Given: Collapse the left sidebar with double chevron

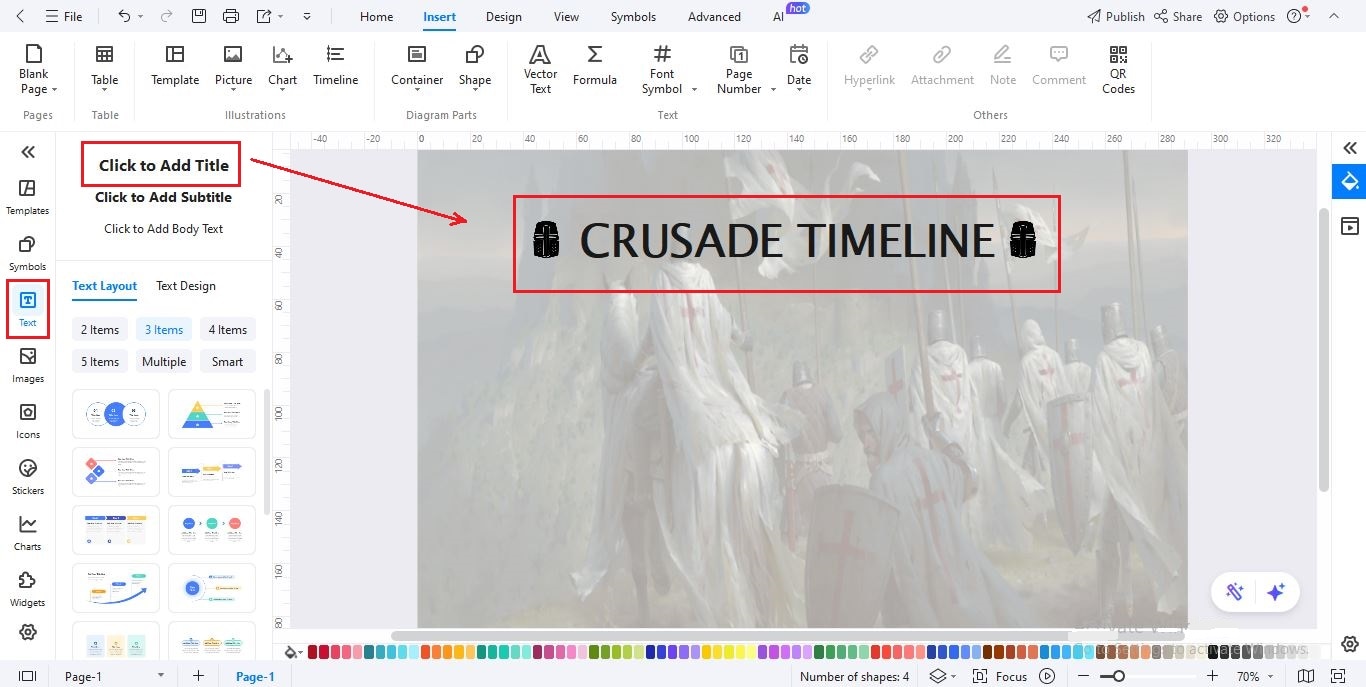Looking at the screenshot, I should click(x=28, y=152).
